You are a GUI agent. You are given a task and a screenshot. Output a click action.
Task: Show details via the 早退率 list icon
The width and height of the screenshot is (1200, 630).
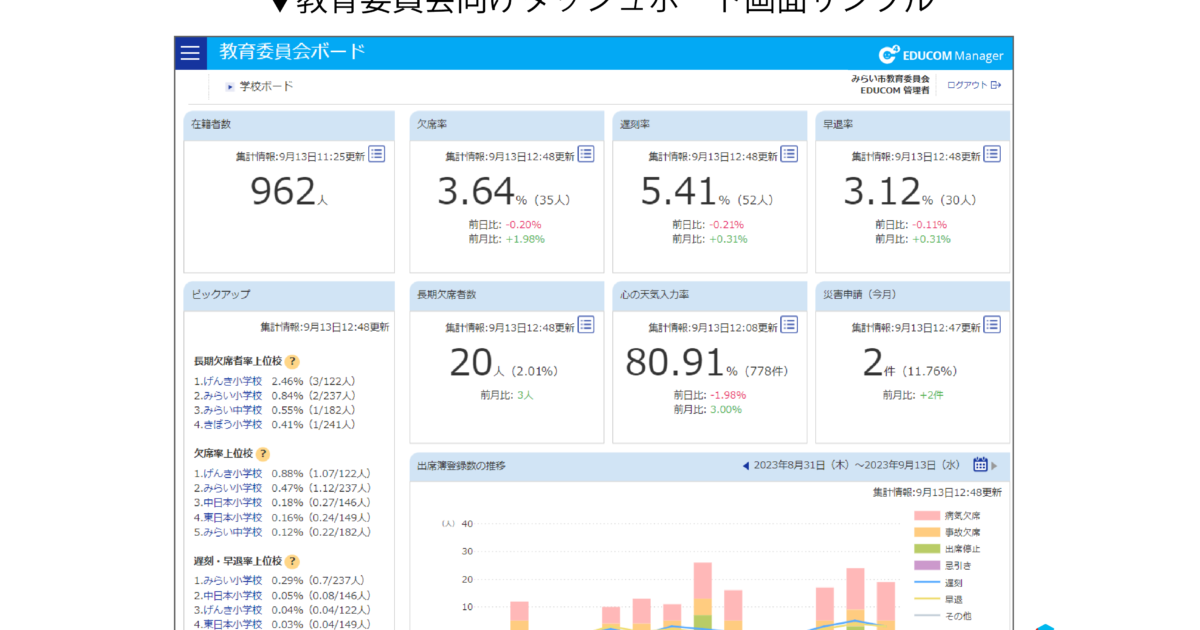[x=992, y=154]
